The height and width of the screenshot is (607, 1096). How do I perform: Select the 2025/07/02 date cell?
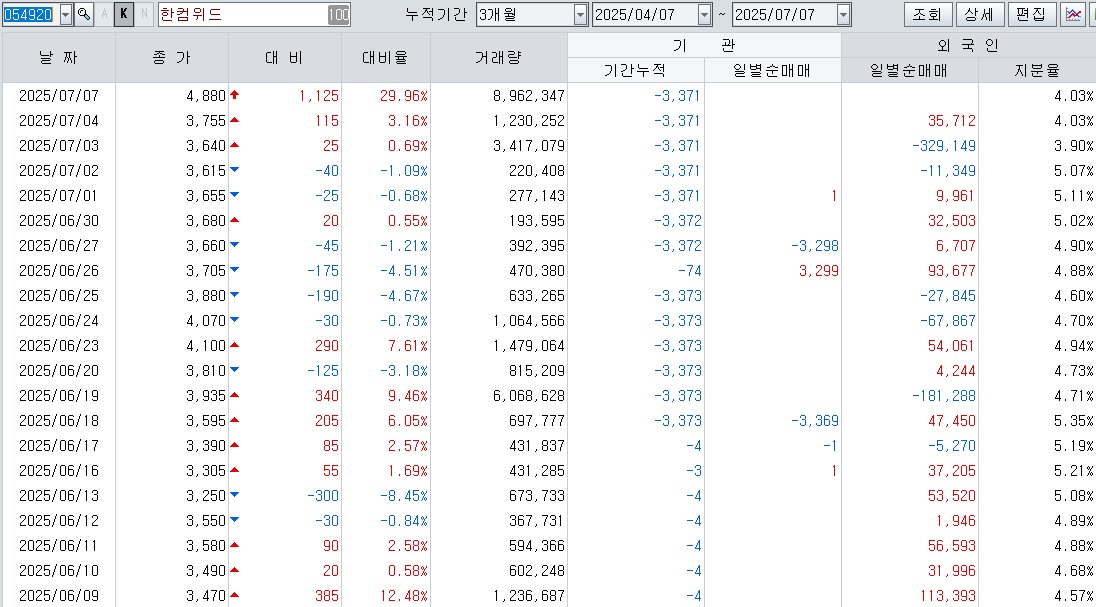[59, 171]
